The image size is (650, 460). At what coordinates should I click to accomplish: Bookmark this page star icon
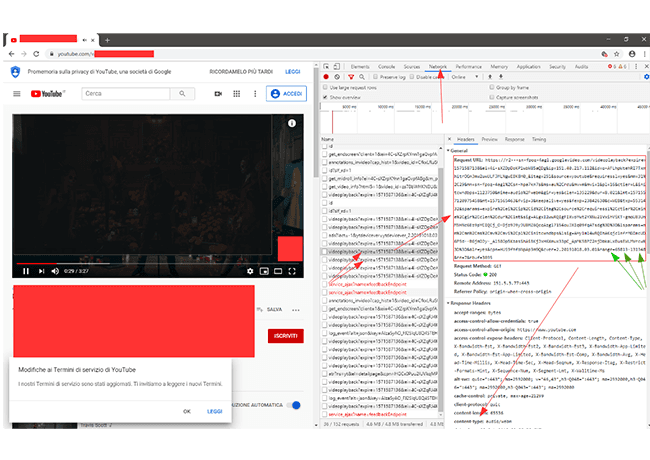(617, 54)
